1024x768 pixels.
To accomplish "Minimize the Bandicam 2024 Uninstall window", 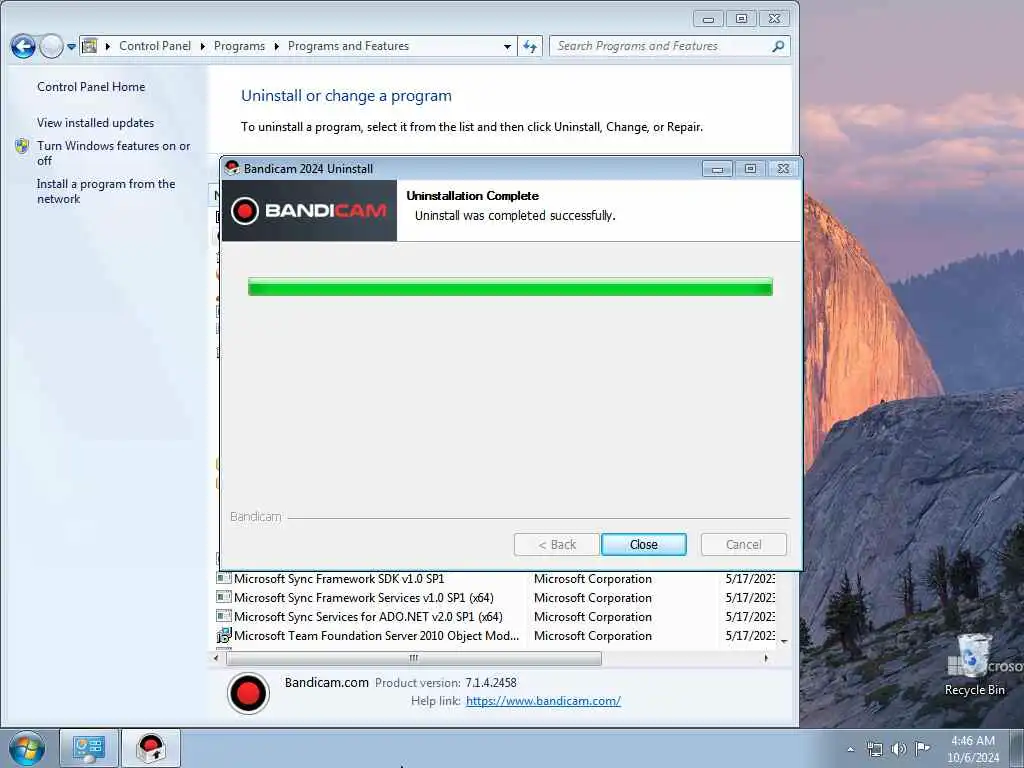I will tap(717, 169).
